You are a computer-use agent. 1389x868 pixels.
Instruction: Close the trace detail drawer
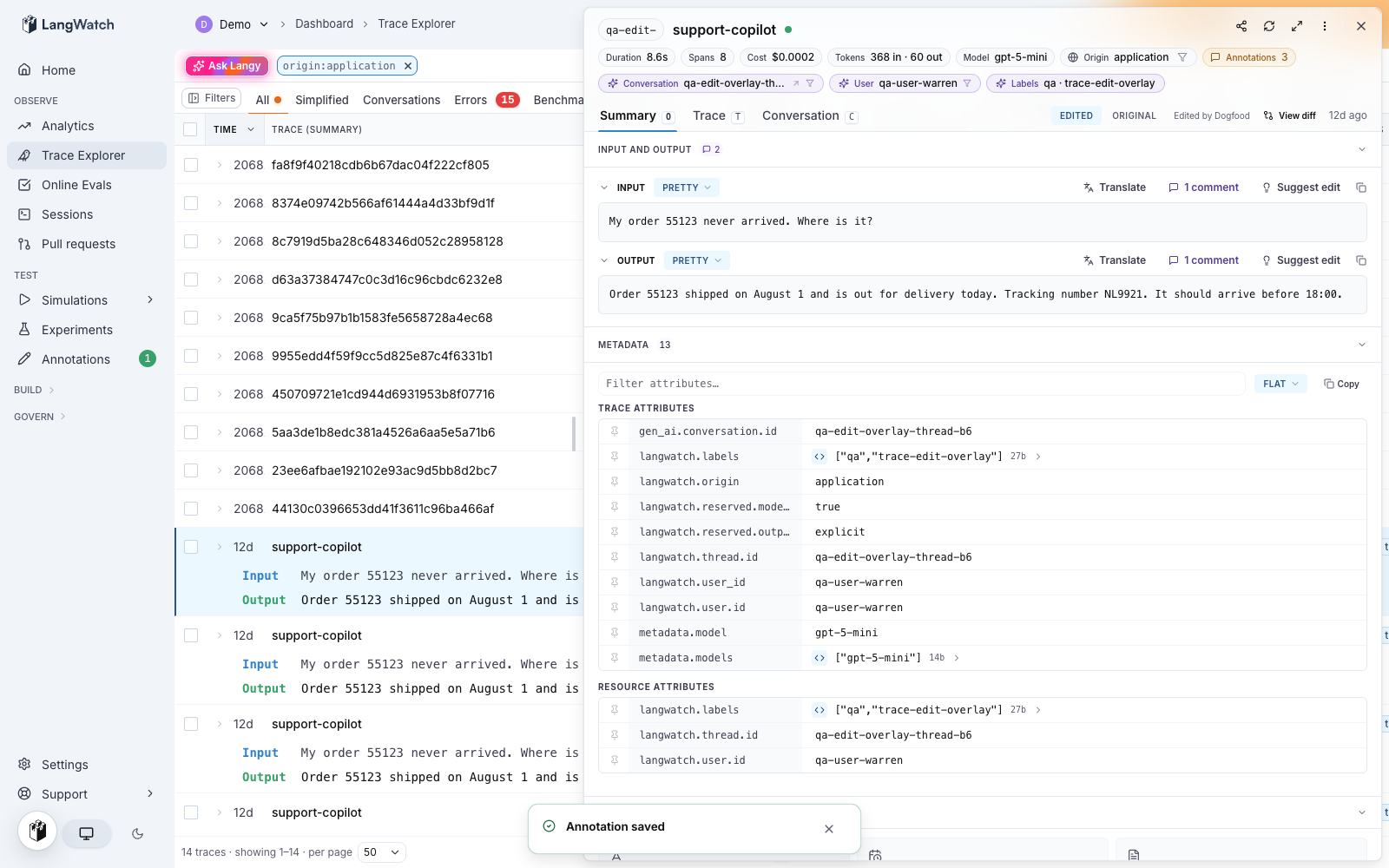coord(1361,26)
